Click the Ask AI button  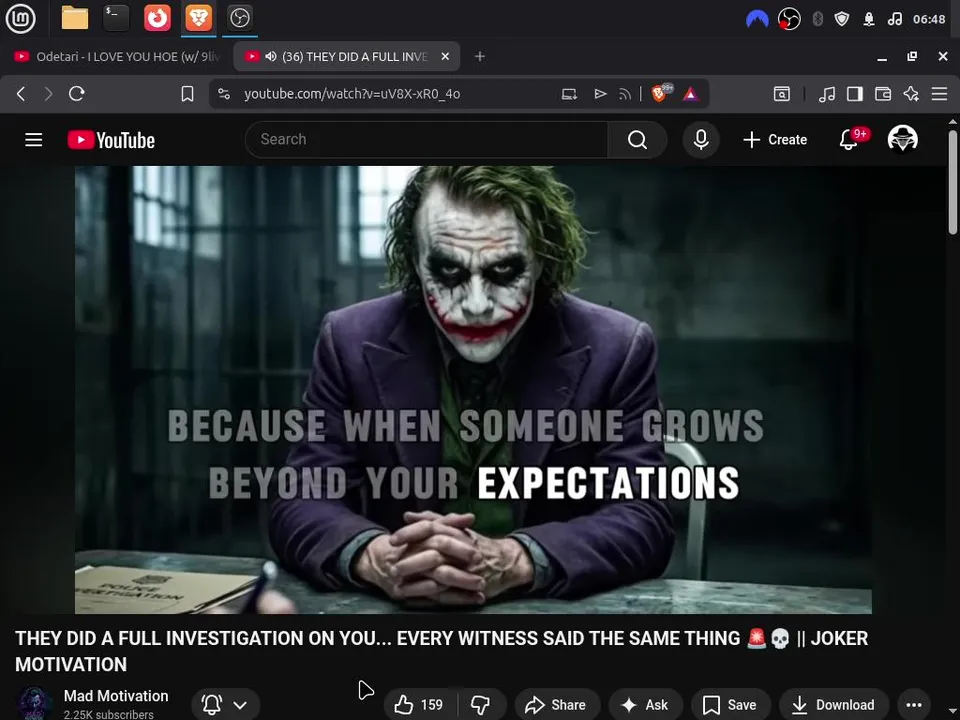(x=645, y=705)
